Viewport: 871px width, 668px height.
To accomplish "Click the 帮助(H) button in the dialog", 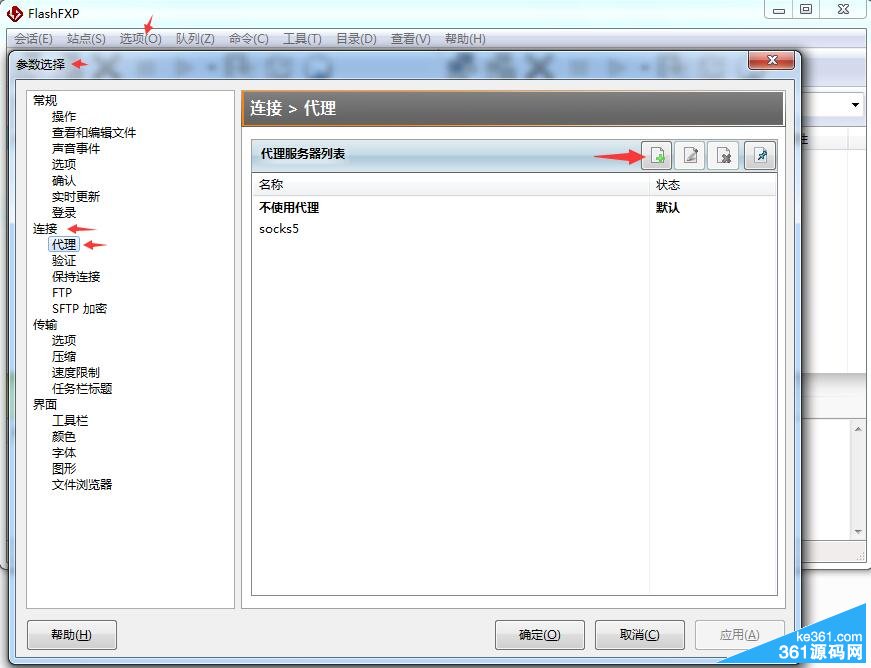I will pos(72,635).
